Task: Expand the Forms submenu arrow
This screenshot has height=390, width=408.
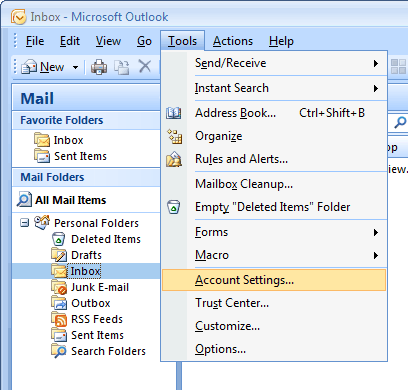Action: [x=376, y=232]
